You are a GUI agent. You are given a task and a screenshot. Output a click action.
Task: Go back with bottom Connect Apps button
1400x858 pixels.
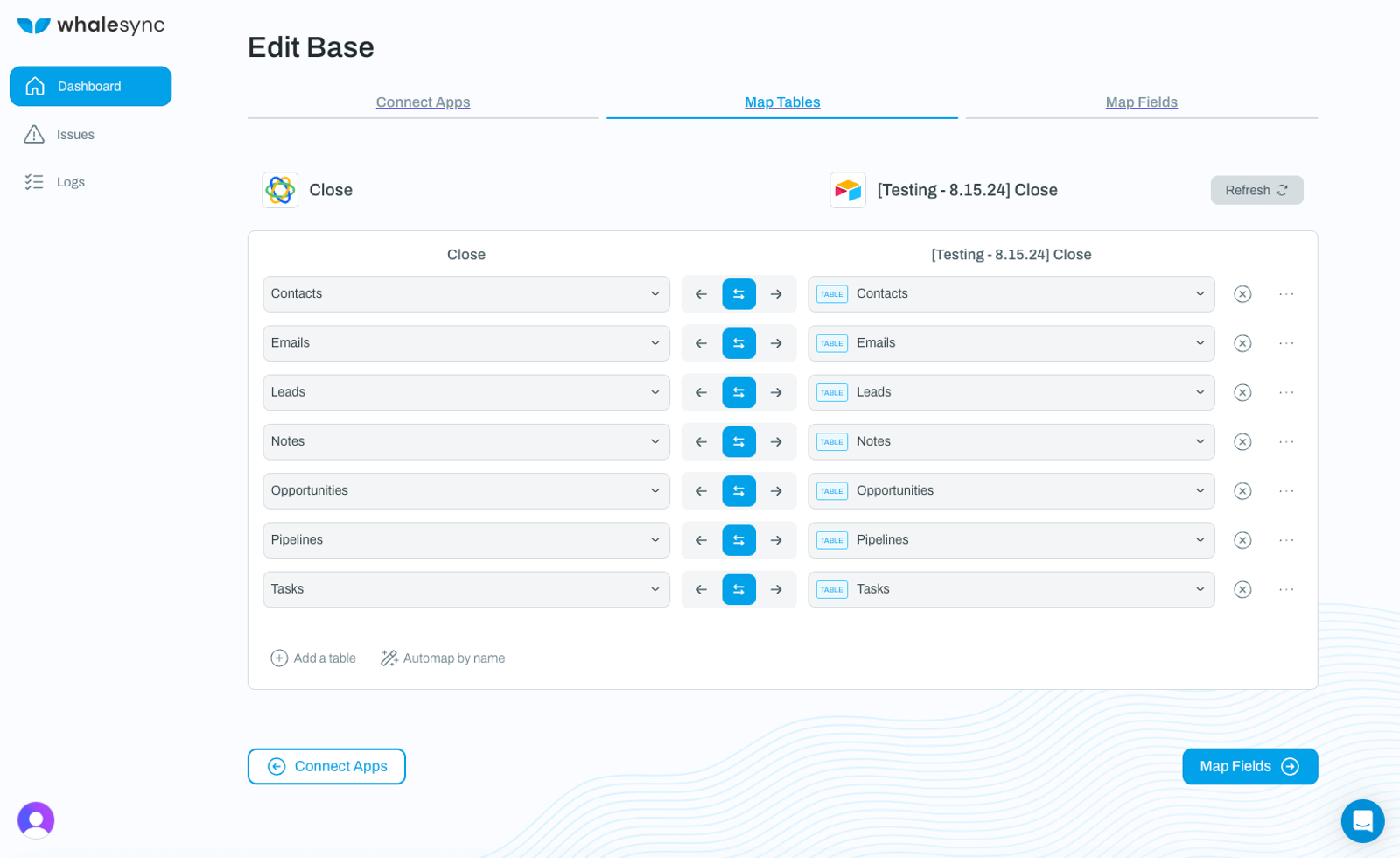point(326,766)
